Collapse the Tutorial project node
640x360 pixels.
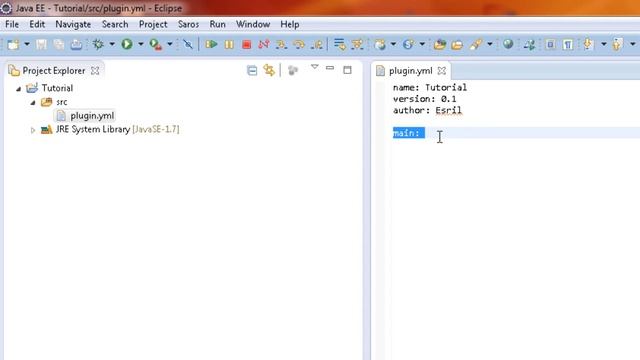[18, 89]
